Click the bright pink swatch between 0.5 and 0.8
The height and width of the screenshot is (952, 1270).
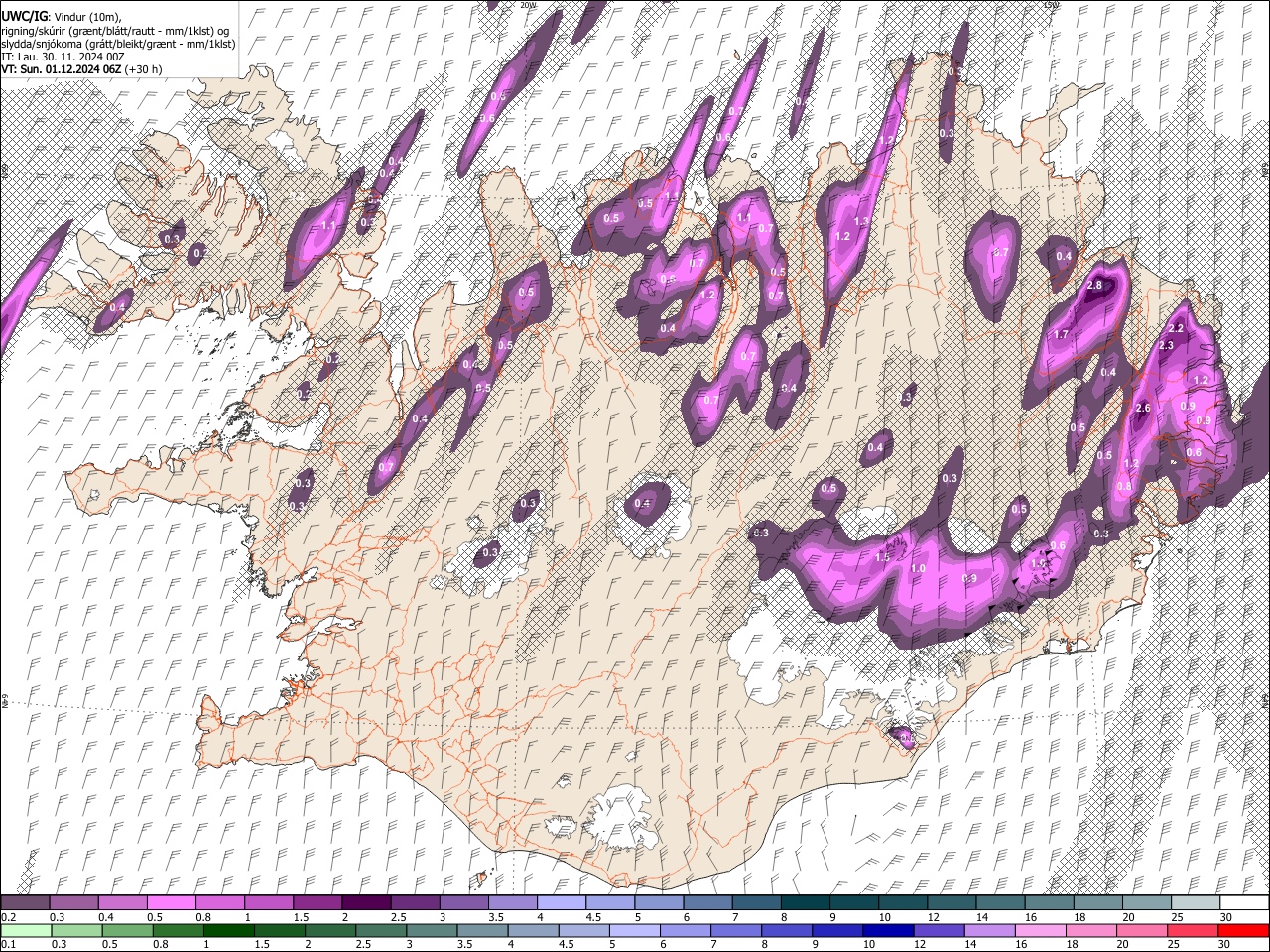[x=171, y=903]
